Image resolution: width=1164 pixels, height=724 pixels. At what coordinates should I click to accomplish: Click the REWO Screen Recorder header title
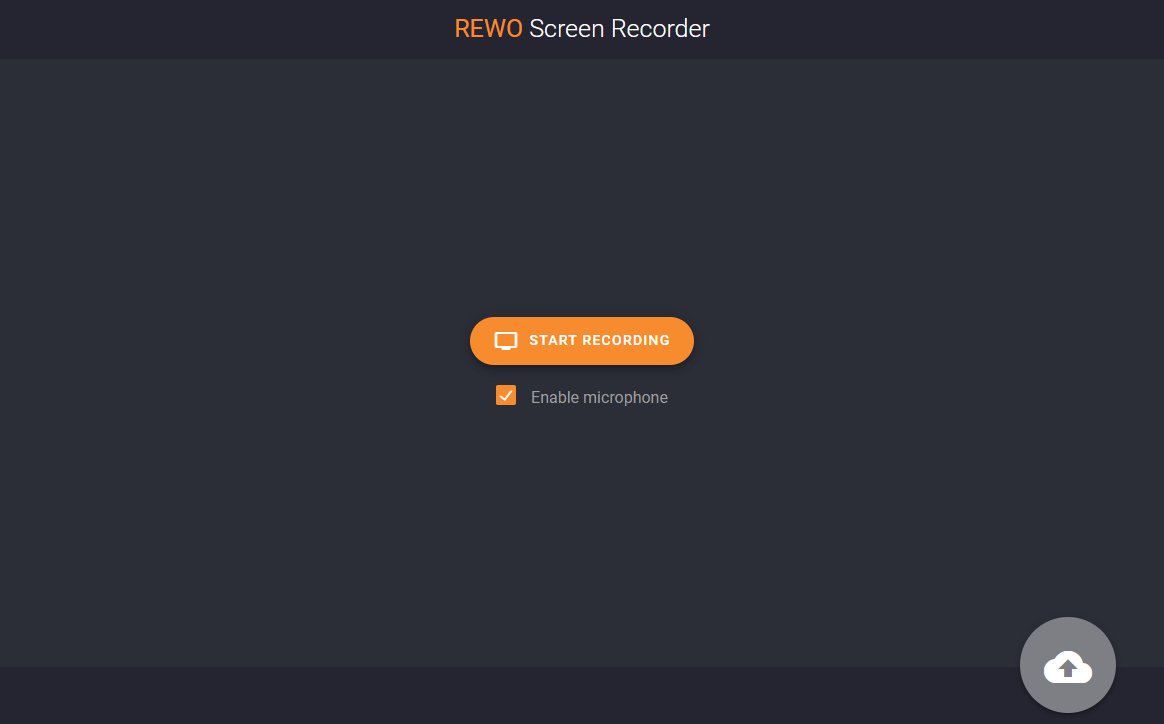[582, 28]
